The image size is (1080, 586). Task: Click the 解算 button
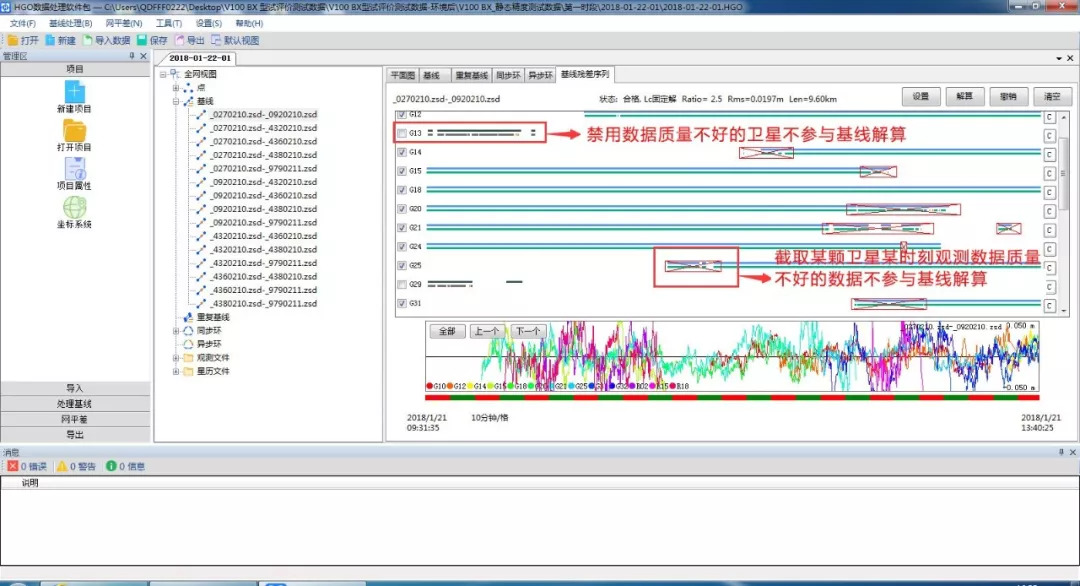[x=964, y=97]
